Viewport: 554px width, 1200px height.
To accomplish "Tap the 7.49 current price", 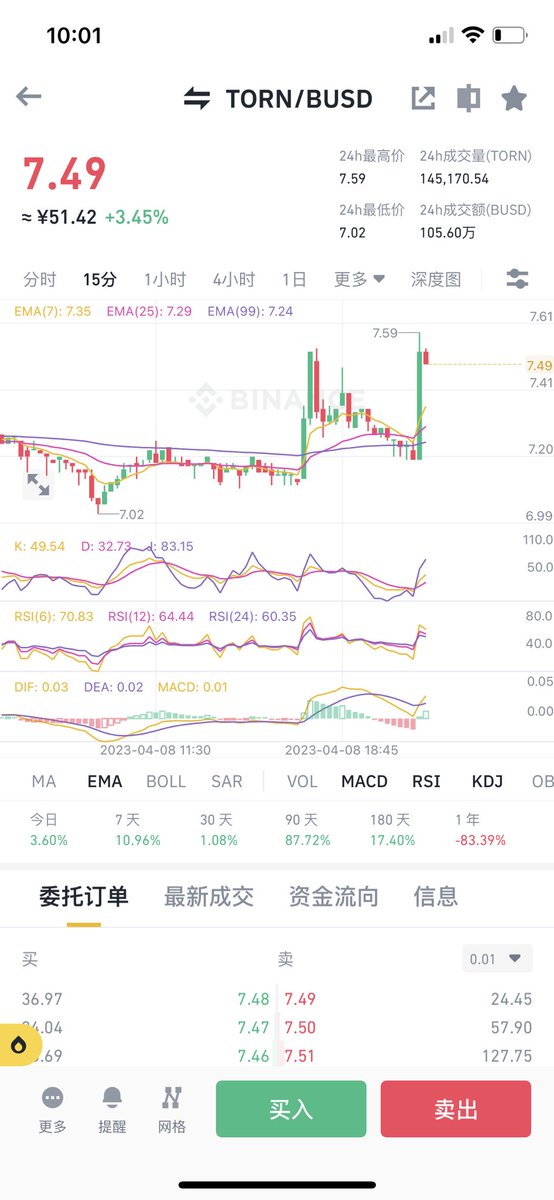I will click(64, 174).
